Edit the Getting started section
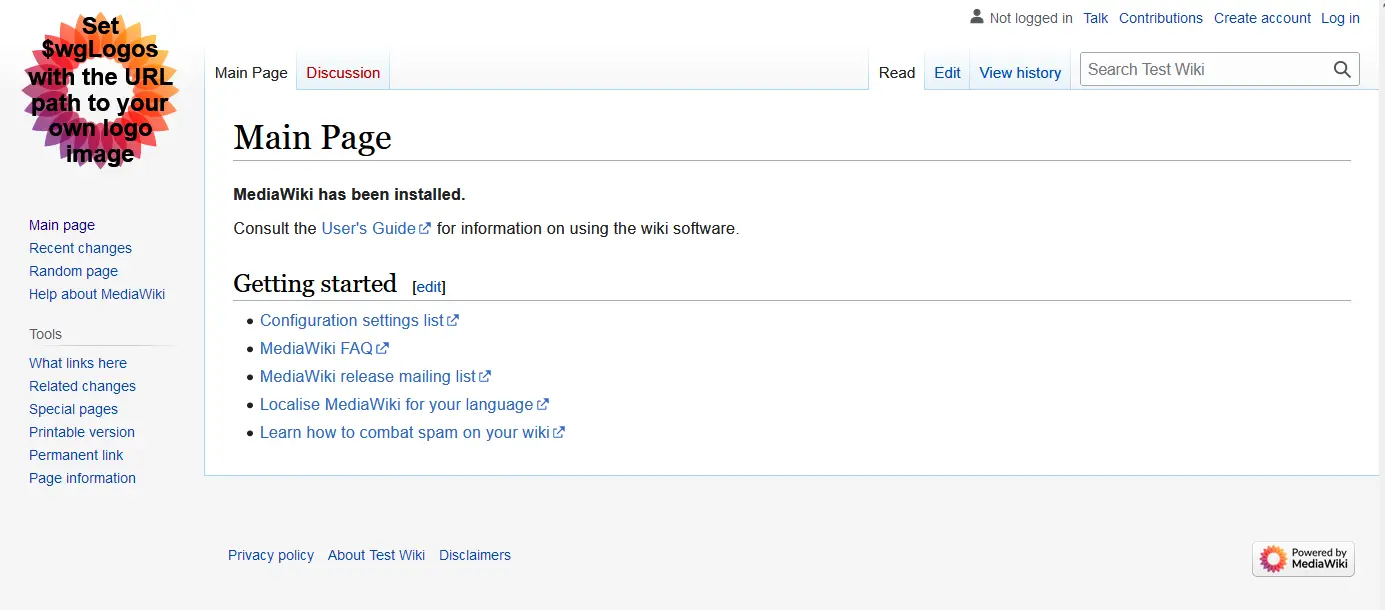Viewport: 1385px width, 610px height. point(429,287)
